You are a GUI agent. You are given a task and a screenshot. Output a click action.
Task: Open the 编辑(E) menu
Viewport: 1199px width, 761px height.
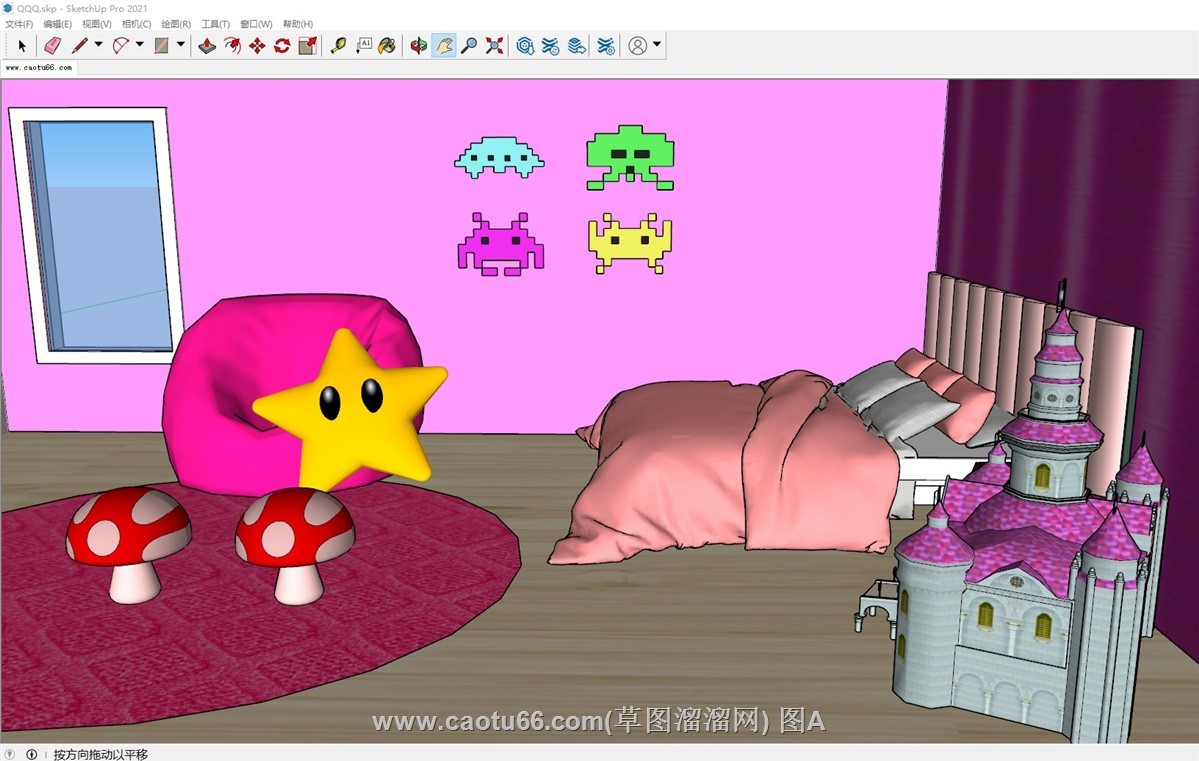pyautogui.click(x=57, y=24)
